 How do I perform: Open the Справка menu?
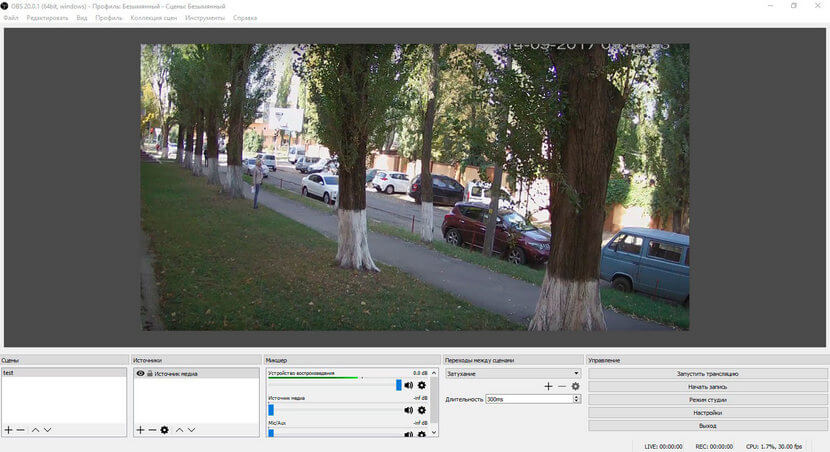click(x=245, y=18)
